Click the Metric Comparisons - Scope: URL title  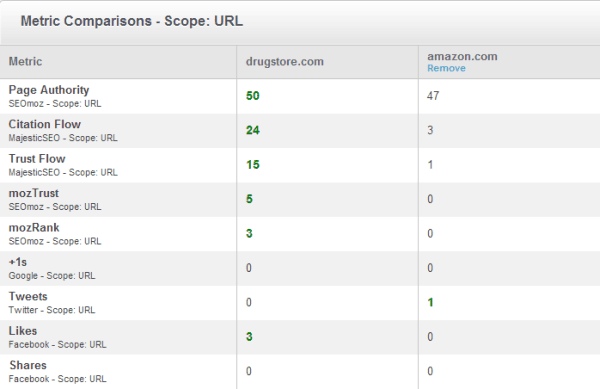pyautogui.click(x=132, y=21)
